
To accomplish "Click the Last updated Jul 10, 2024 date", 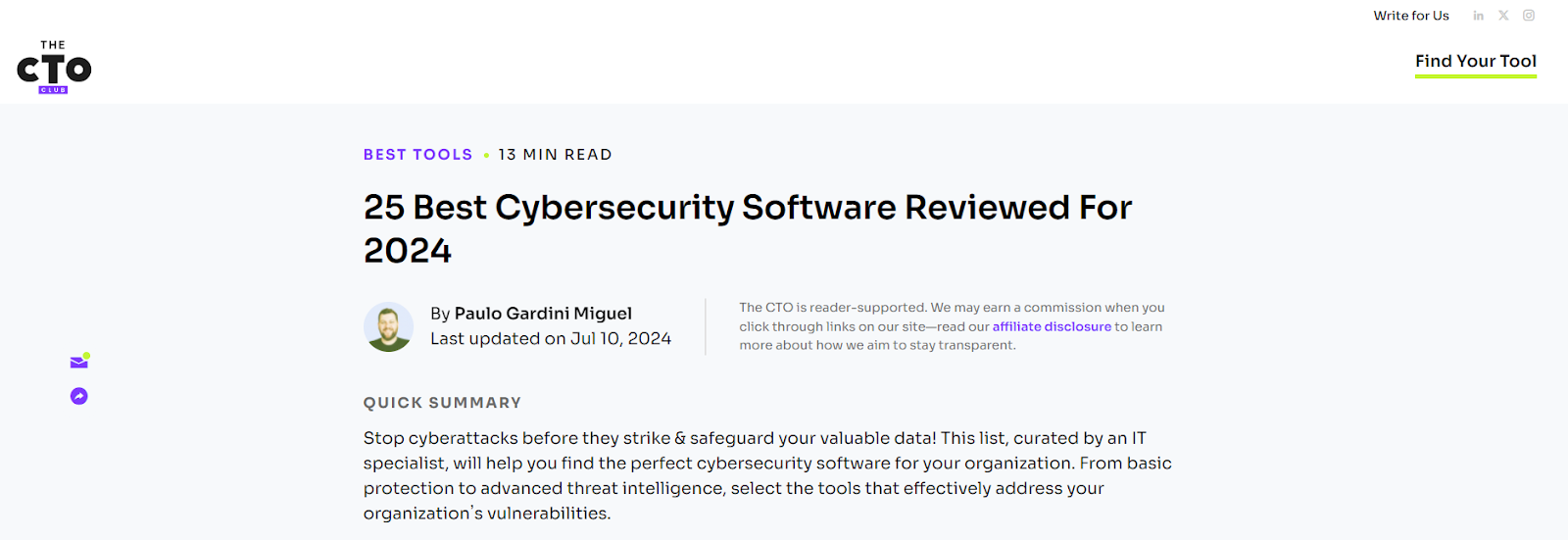I will [x=551, y=338].
